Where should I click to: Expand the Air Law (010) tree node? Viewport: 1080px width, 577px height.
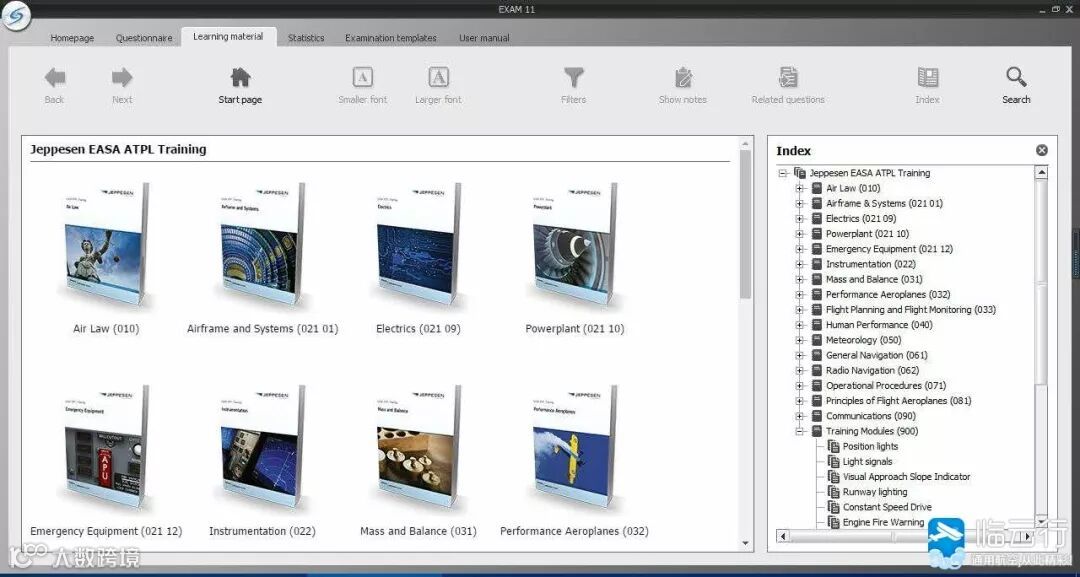tap(800, 188)
